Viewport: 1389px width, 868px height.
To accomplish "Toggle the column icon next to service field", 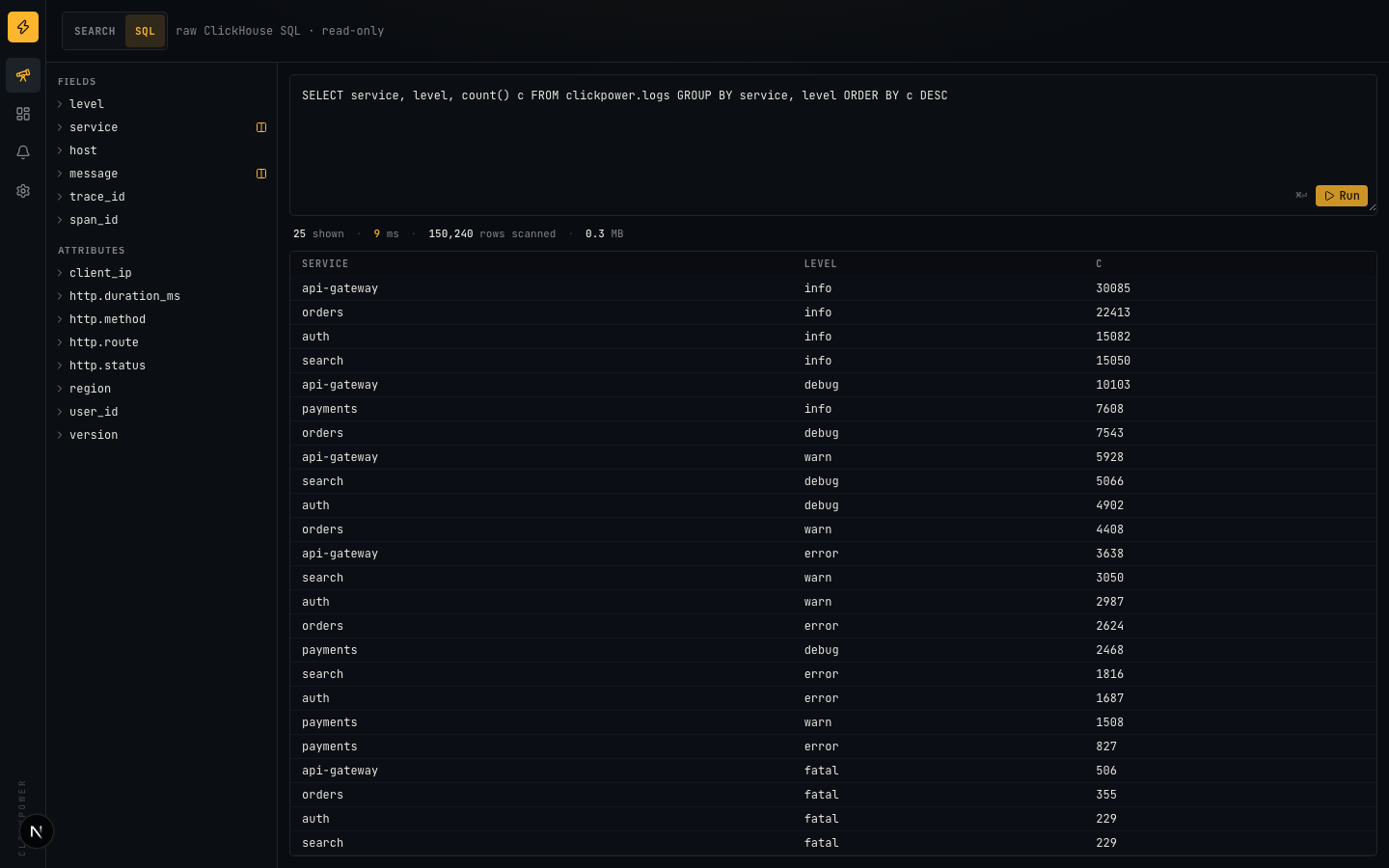I will (x=261, y=127).
